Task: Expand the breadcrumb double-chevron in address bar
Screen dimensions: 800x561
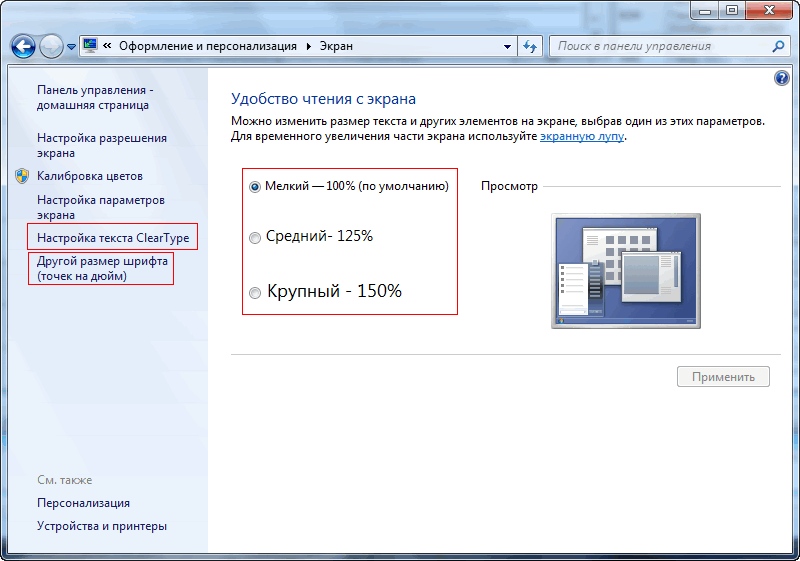Action: [107, 46]
